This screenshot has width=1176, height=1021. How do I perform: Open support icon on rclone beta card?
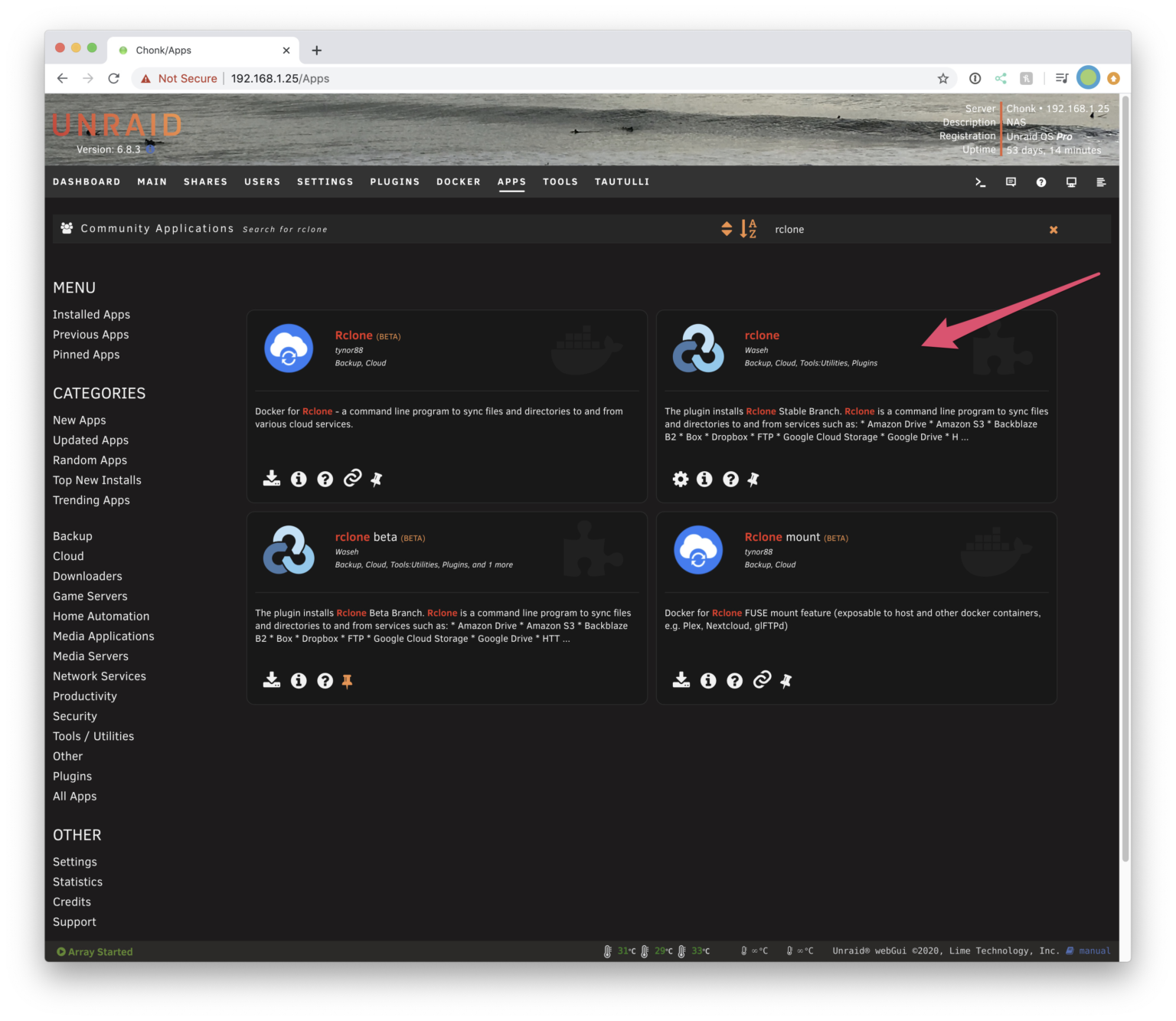325,680
